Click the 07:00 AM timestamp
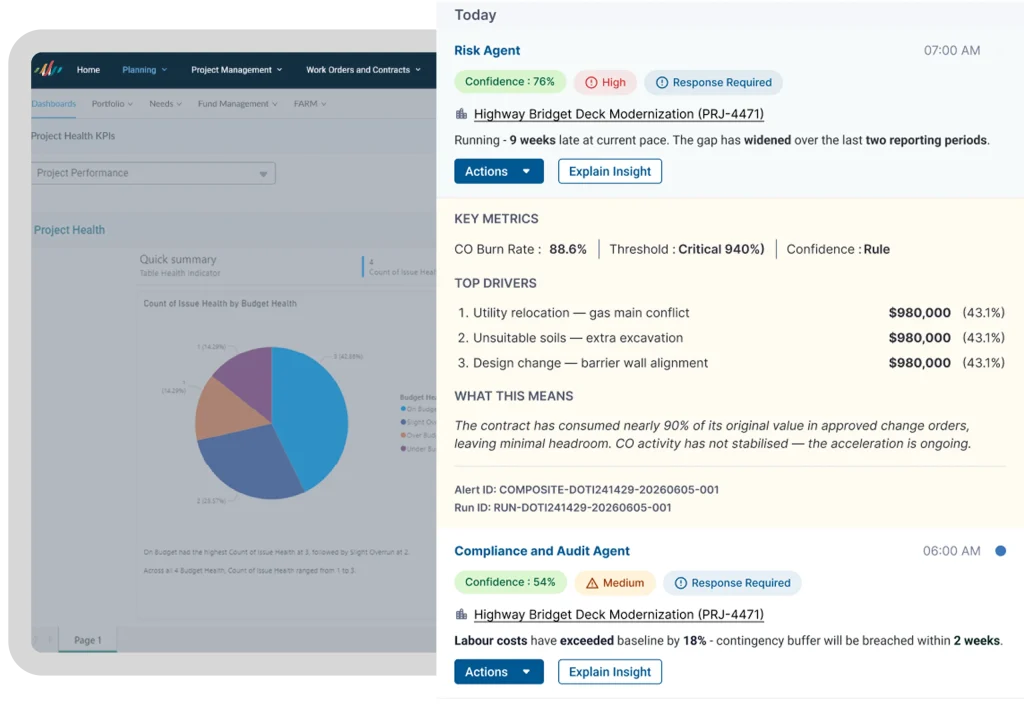Image resolution: width=1024 pixels, height=705 pixels. point(952,50)
